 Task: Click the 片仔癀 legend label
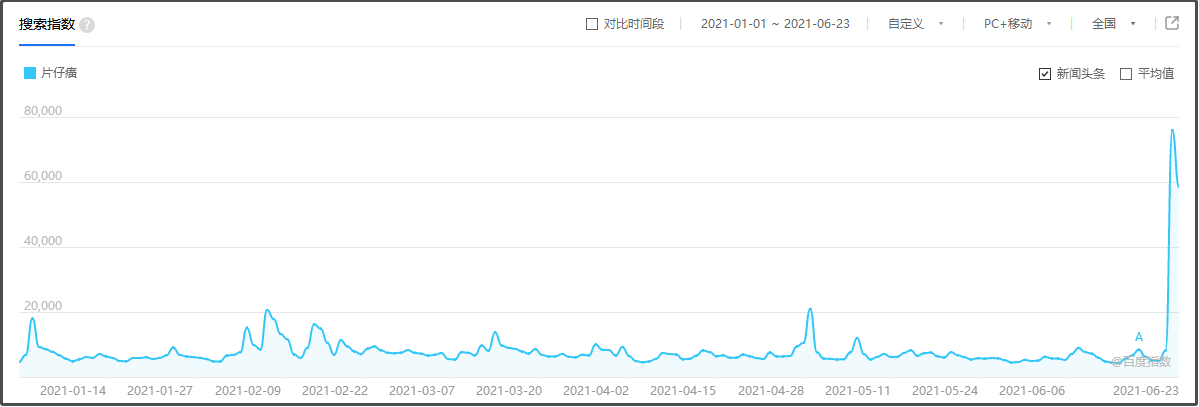click(x=59, y=73)
